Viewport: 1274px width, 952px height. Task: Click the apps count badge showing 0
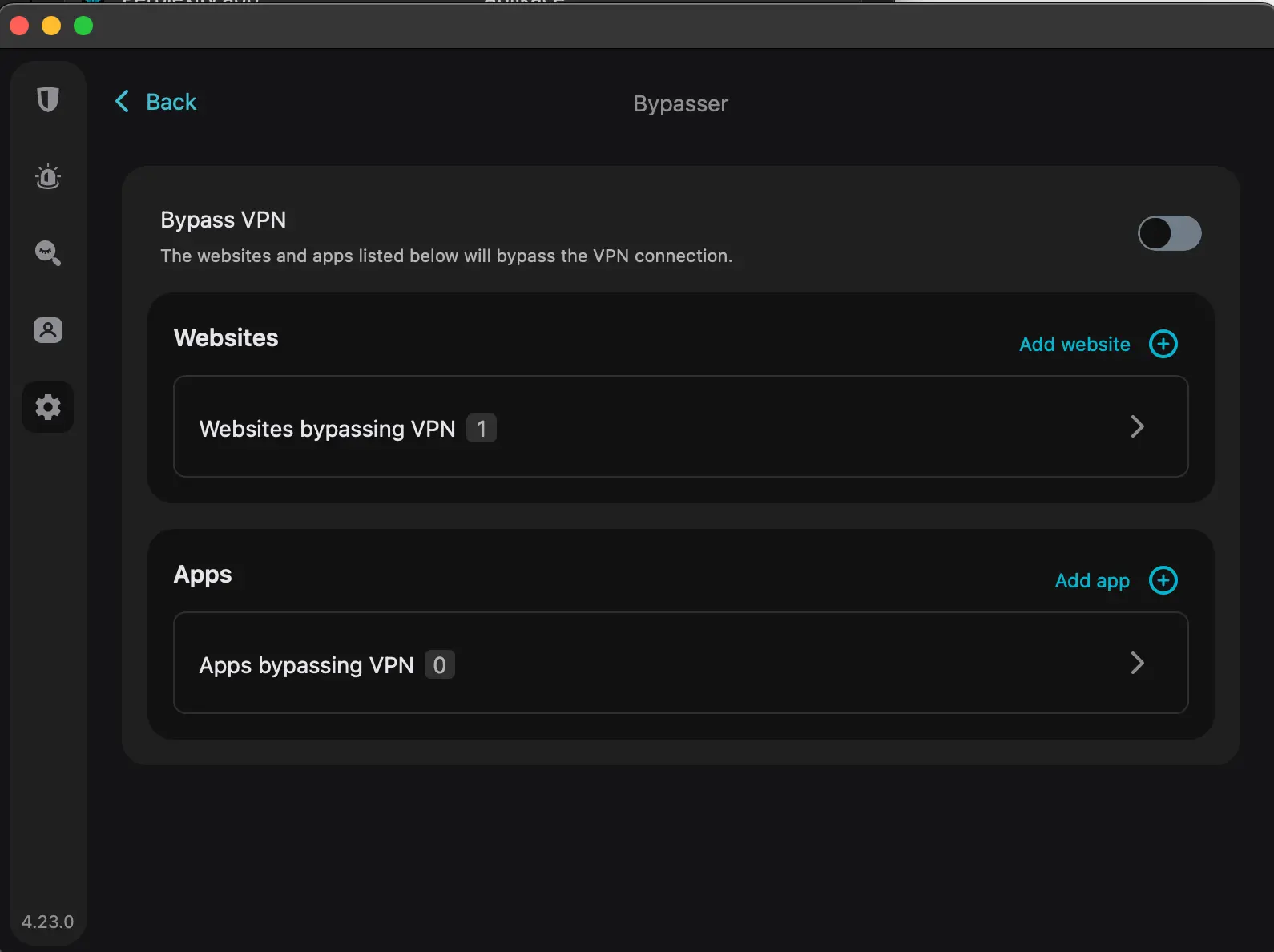tap(439, 665)
